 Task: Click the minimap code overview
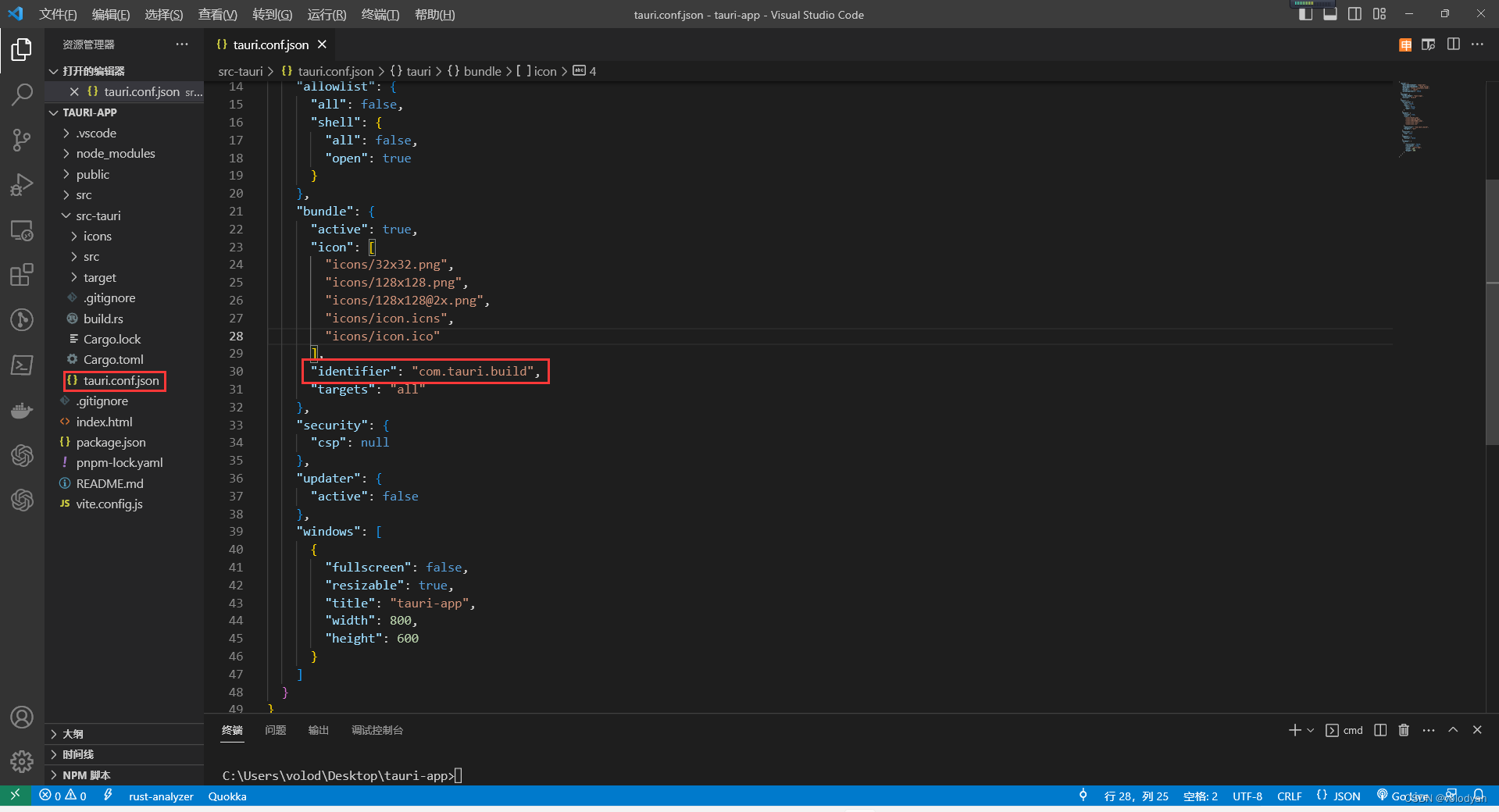click(x=1414, y=119)
